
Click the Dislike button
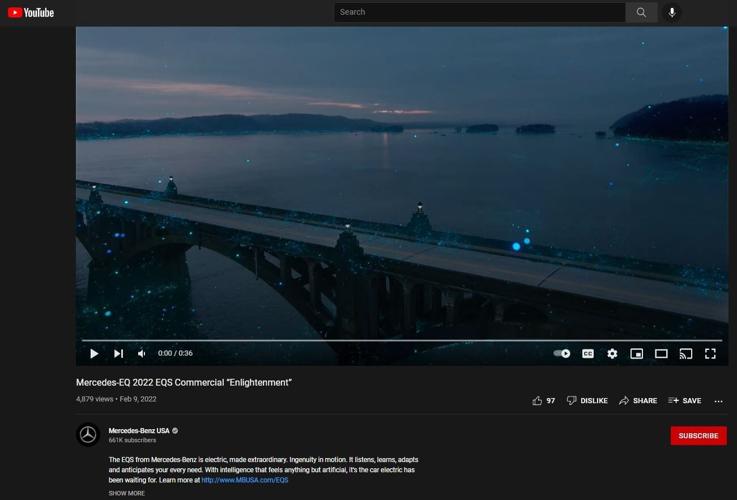click(x=587, y=400)
